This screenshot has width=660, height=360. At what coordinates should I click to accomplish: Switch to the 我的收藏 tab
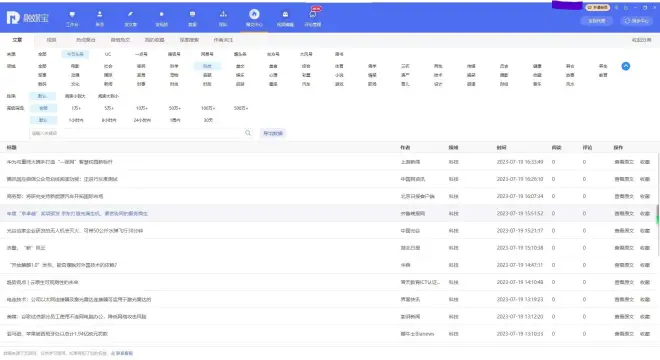click(x=154, y=40)
